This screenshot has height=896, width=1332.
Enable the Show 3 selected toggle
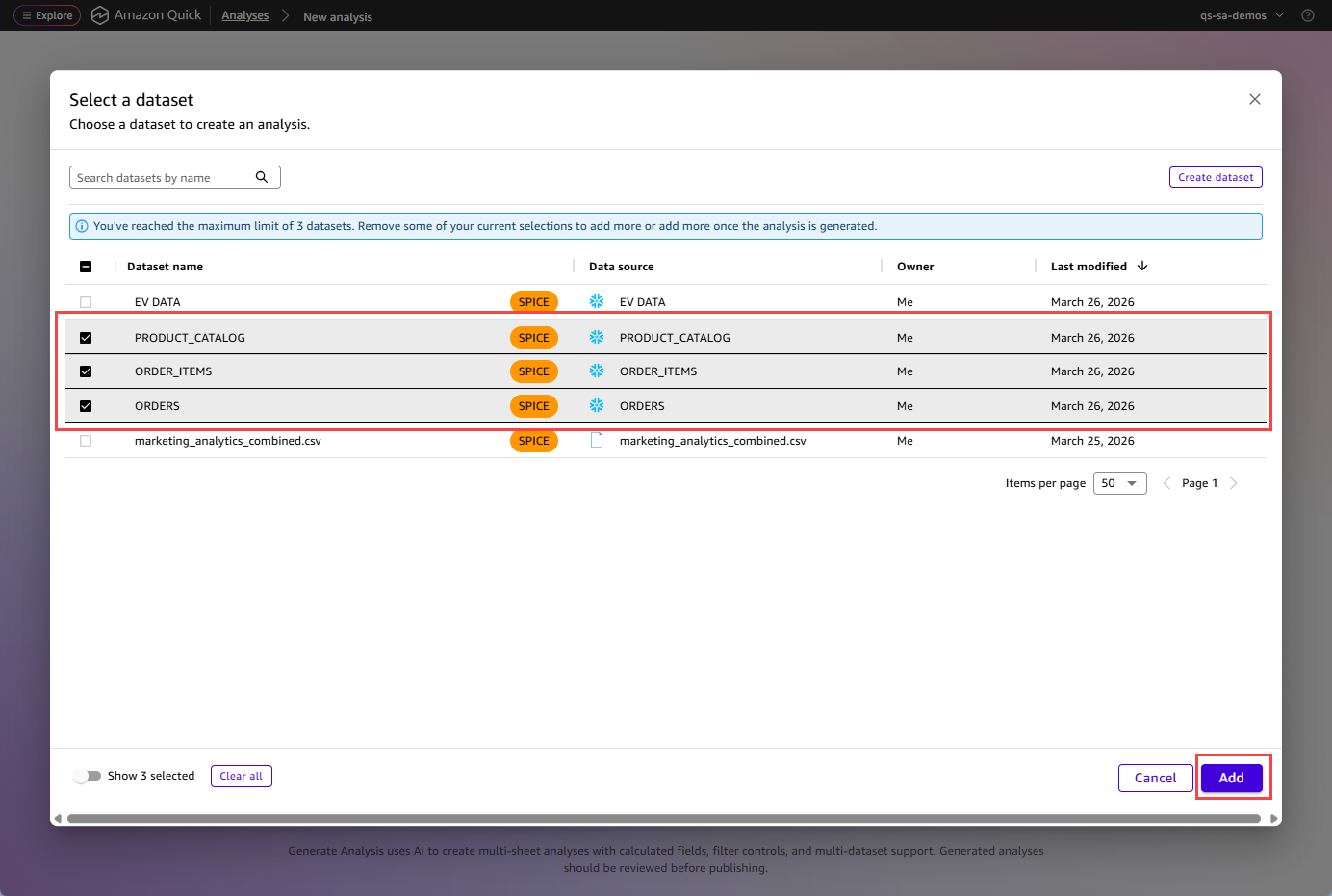pyautogui.click(x=89, y=775)
